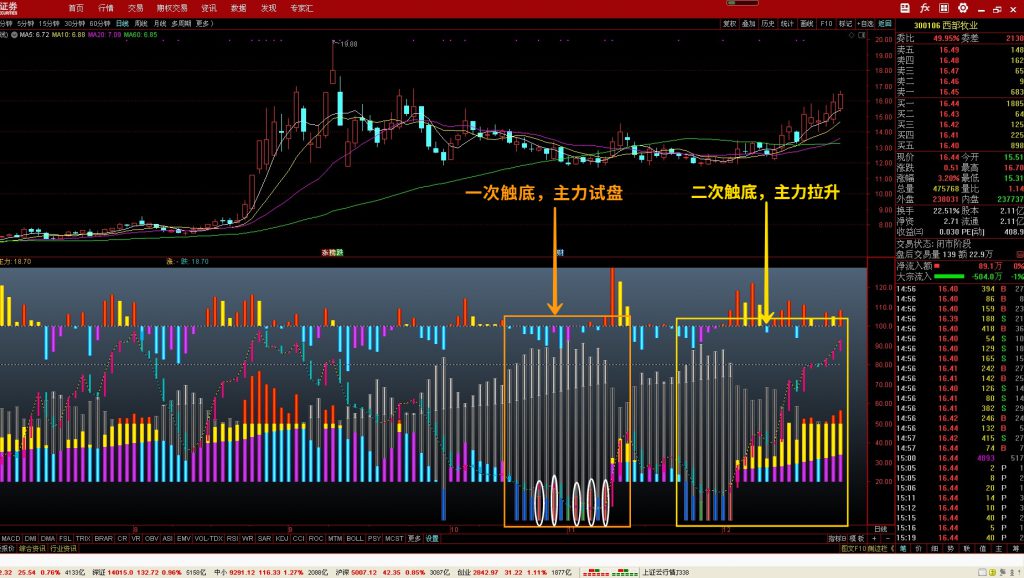Click the 画线 drawing tool button
Image resolution: width=1024 pixels, height=578 pixels.
807,22
